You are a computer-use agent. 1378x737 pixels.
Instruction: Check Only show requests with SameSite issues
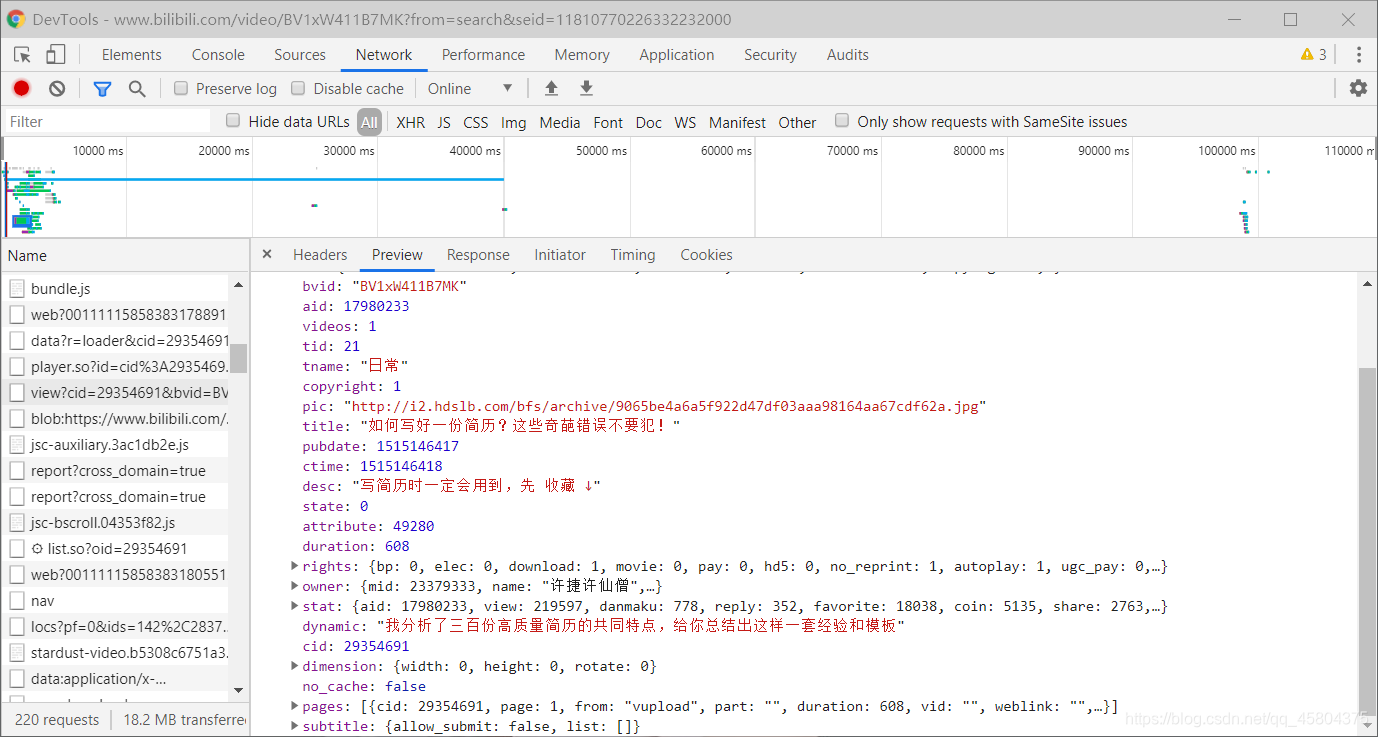point(842,121)
